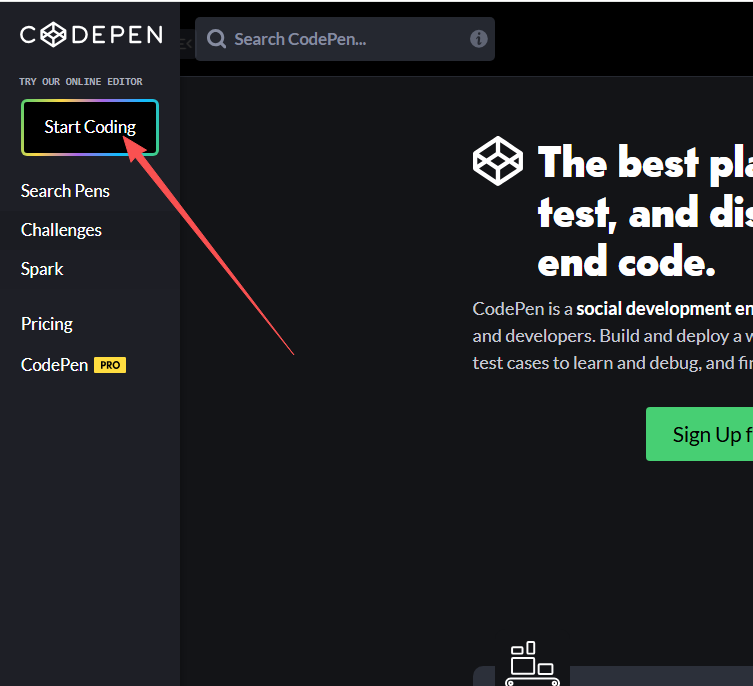
Task: Focus the Search CodePen input field
Action: pyautogui.click(x=345, y=39)
